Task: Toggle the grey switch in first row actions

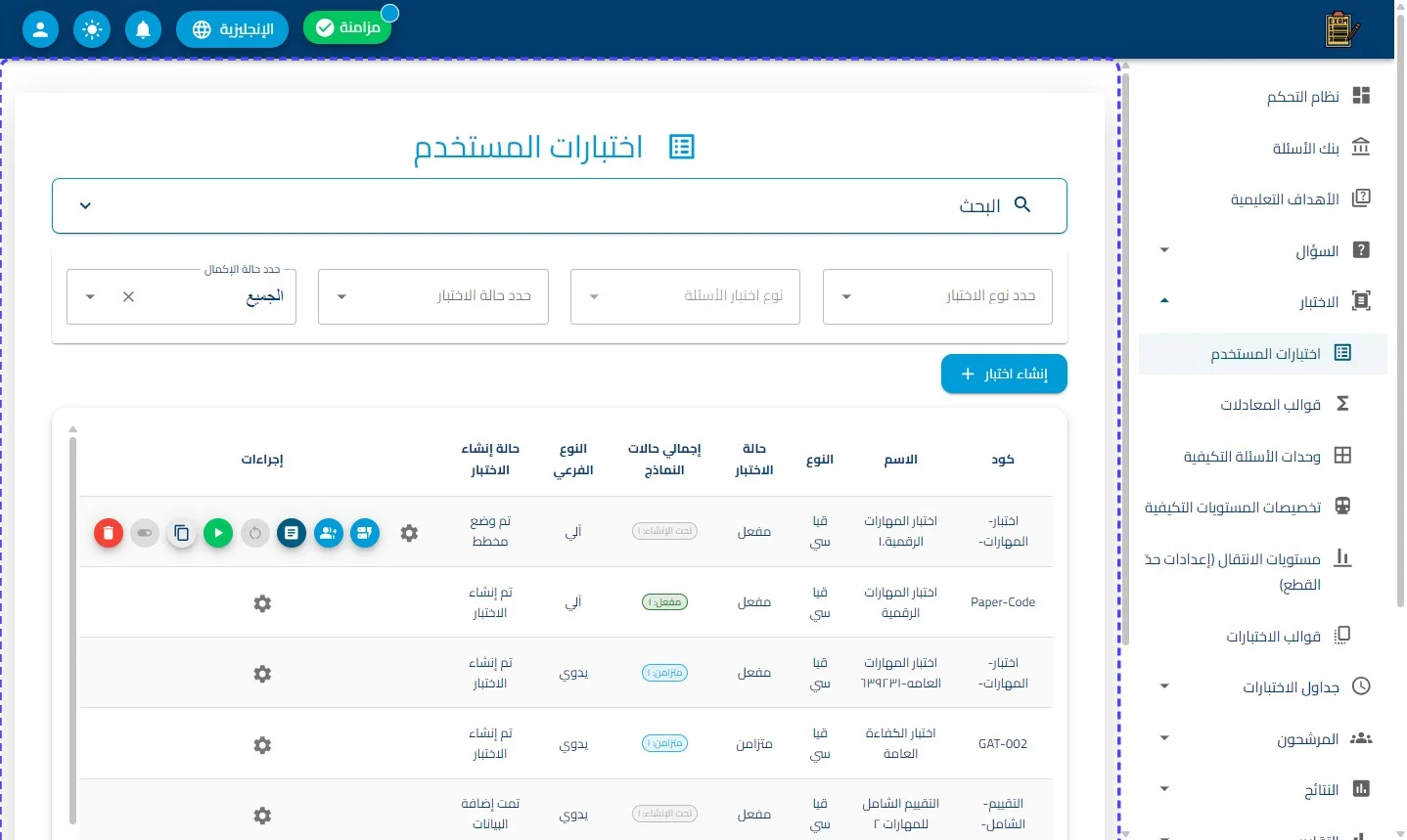Action: 145,533
